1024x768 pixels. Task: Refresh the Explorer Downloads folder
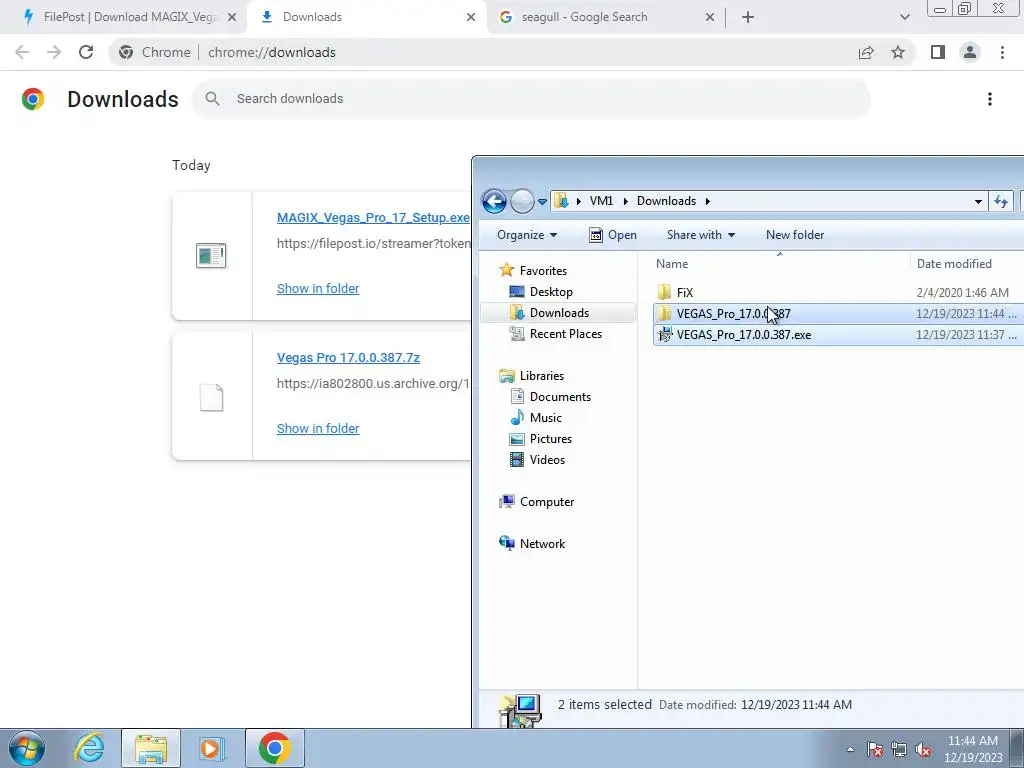(1001, 201)
